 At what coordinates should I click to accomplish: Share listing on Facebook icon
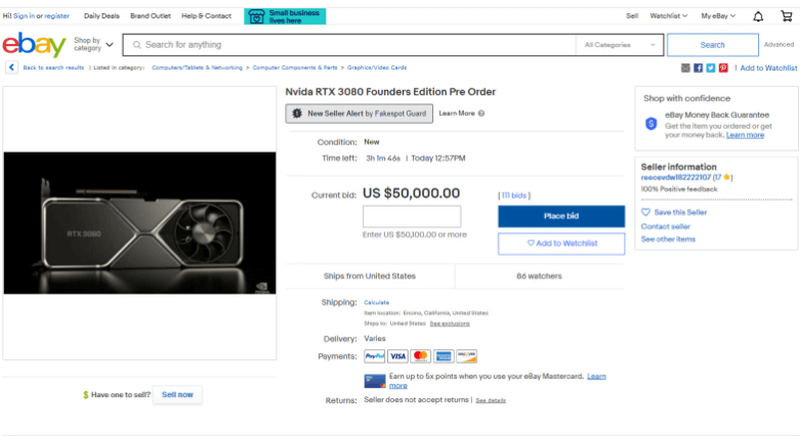tap(698, 68)
